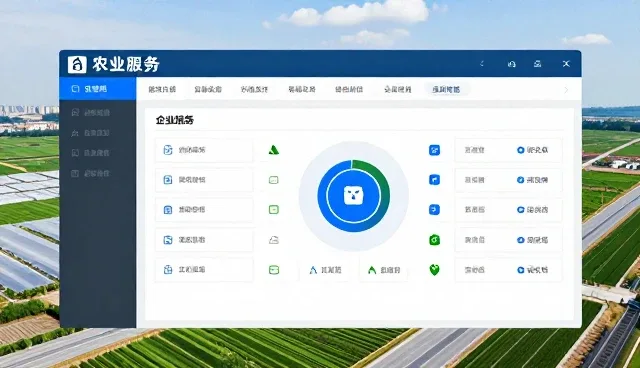Select the blue radio button in the fourth right row
Image resolution: width=640 pixels, height=368 pixels.
pos(520,240)
